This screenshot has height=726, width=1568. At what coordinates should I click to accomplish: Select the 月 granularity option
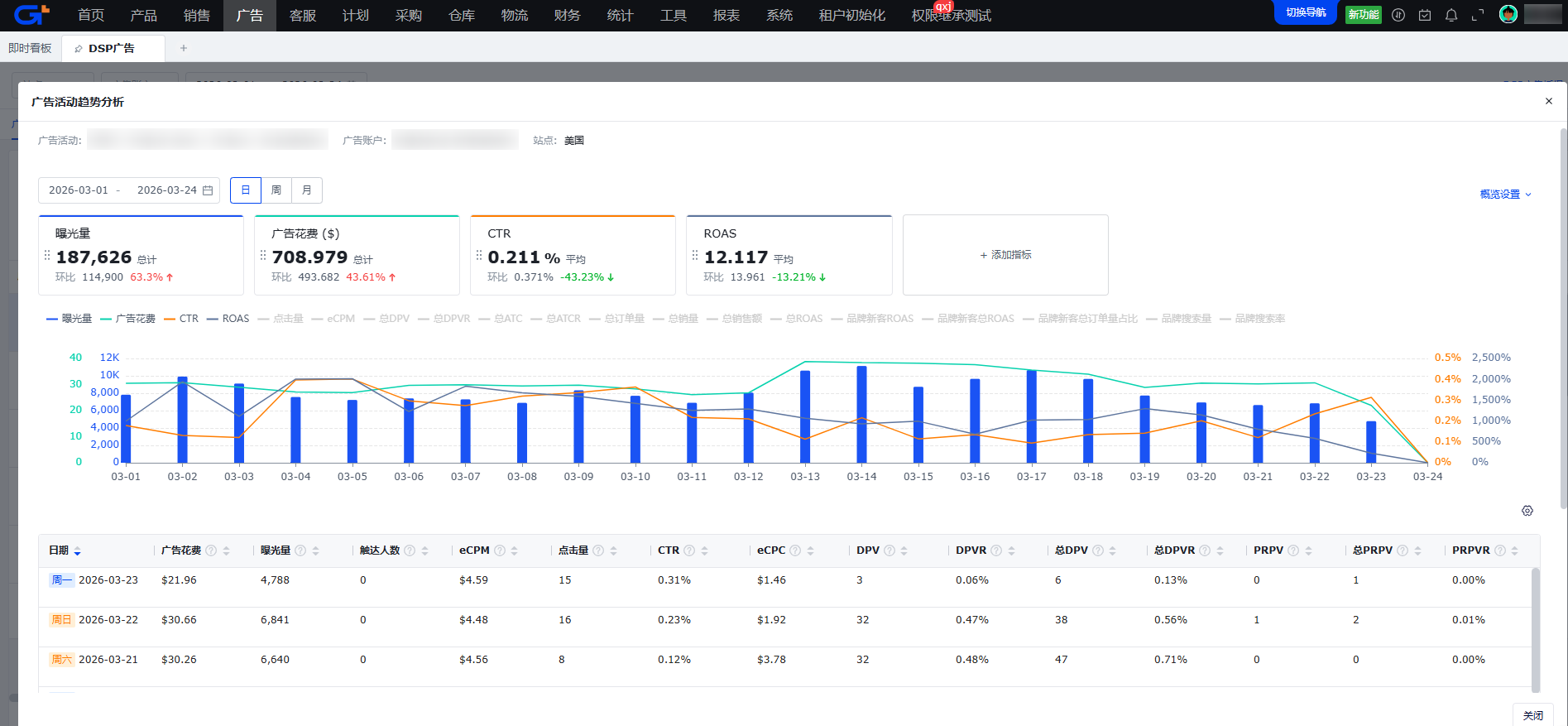[307, 190]
